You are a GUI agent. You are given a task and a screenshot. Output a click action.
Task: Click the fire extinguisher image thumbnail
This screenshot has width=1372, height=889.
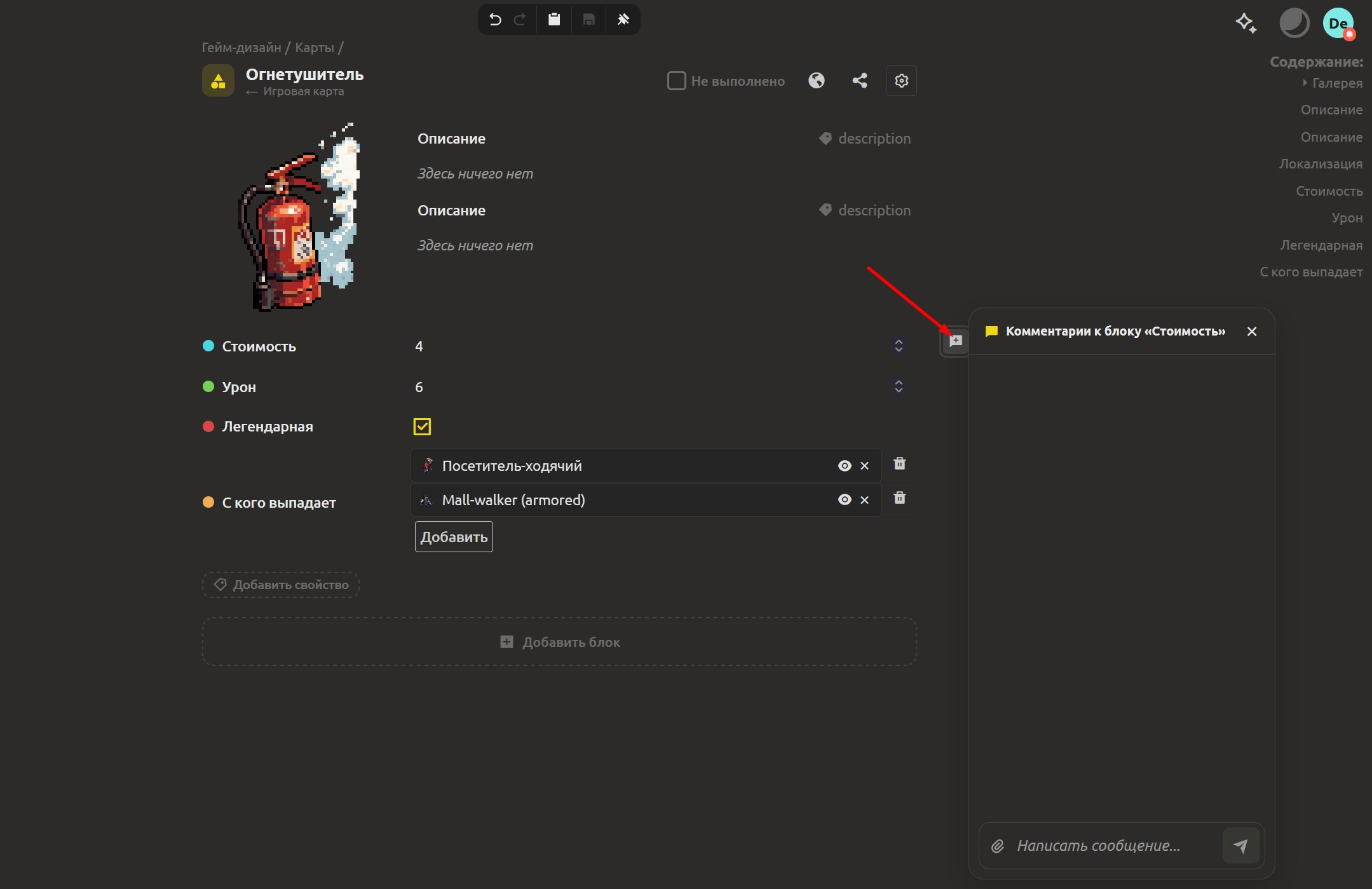(299, 217)
